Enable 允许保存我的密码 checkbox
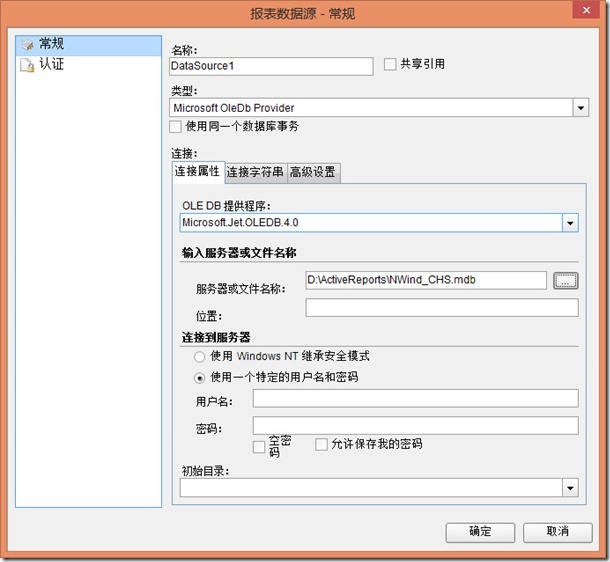This screenshot has height=562, width=610. (x=321, y=444)
